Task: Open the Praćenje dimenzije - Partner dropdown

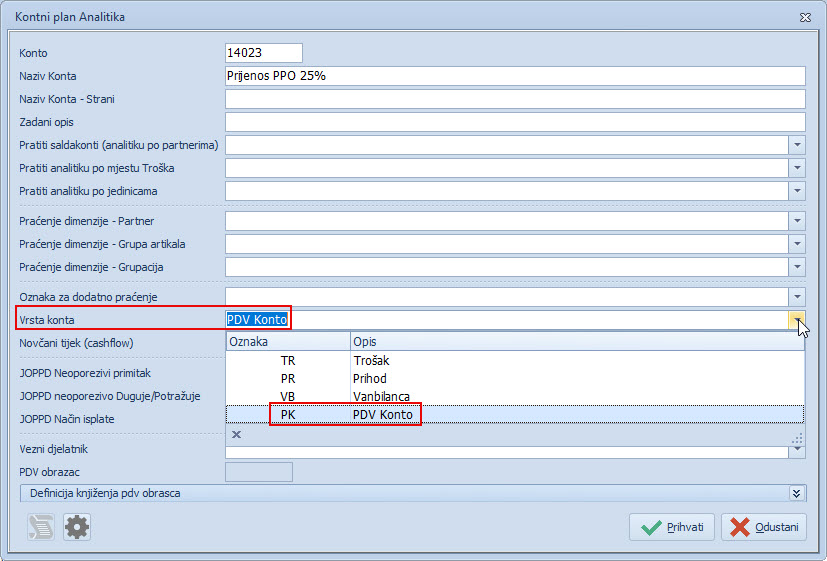Action: (x=797, y=221)
